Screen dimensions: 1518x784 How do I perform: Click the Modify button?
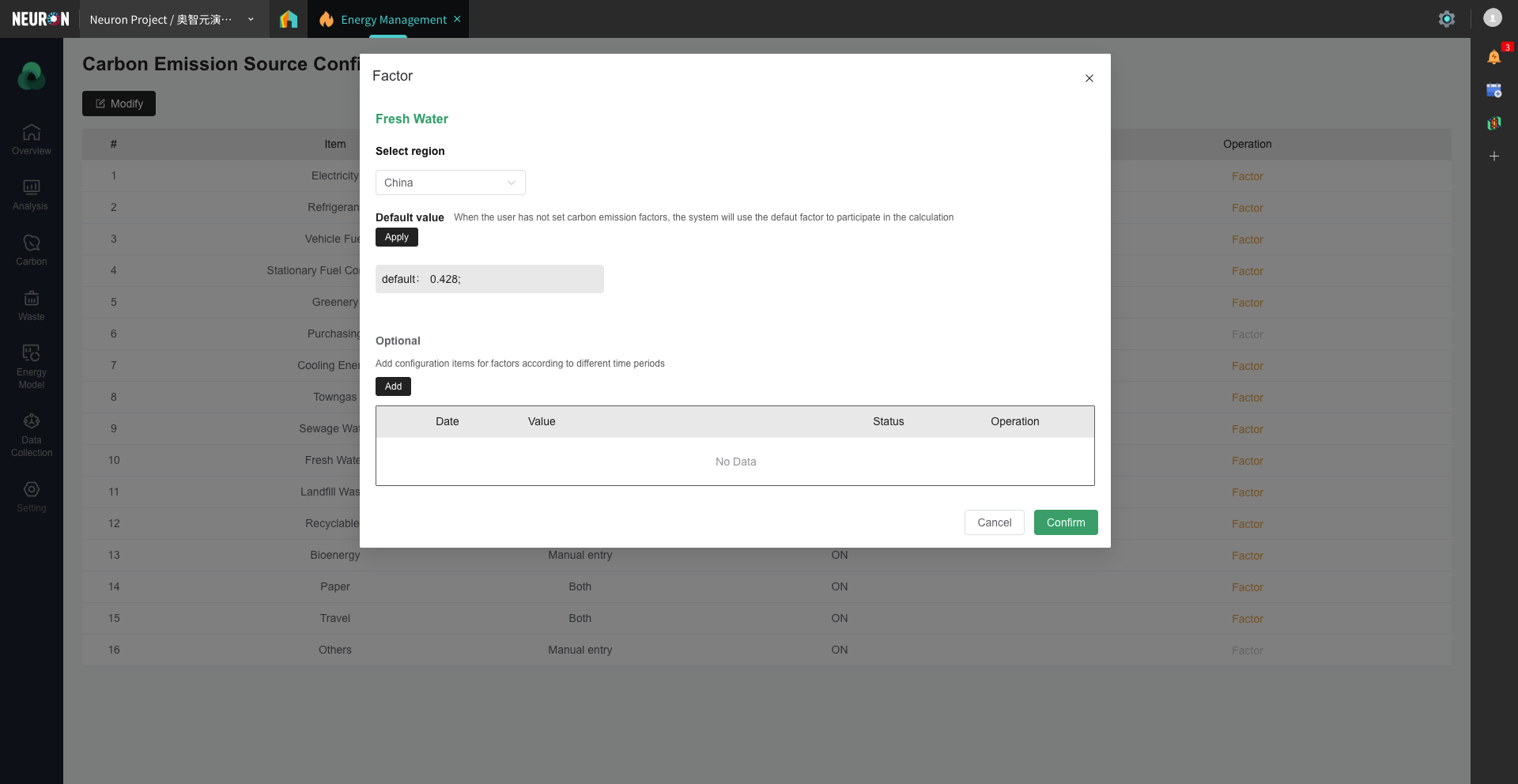pos(119,104)
